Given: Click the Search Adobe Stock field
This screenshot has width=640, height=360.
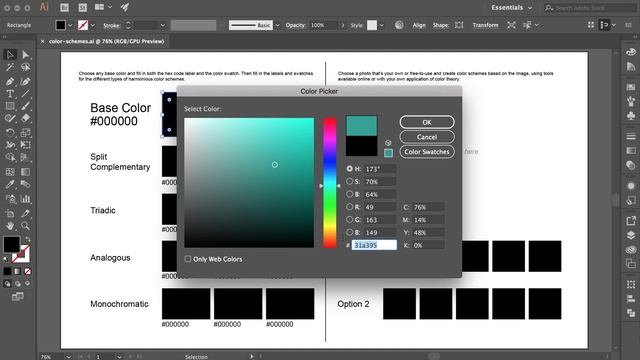Looking at the screenshot, I should coord(590,8).
